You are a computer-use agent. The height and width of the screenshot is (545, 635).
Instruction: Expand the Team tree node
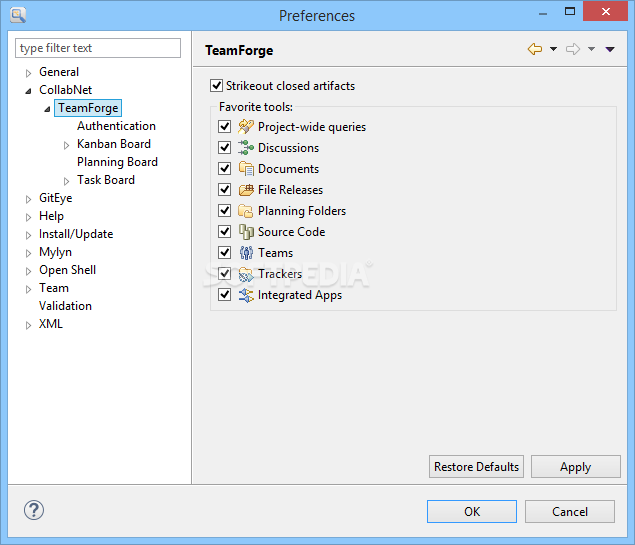[28, 289]
